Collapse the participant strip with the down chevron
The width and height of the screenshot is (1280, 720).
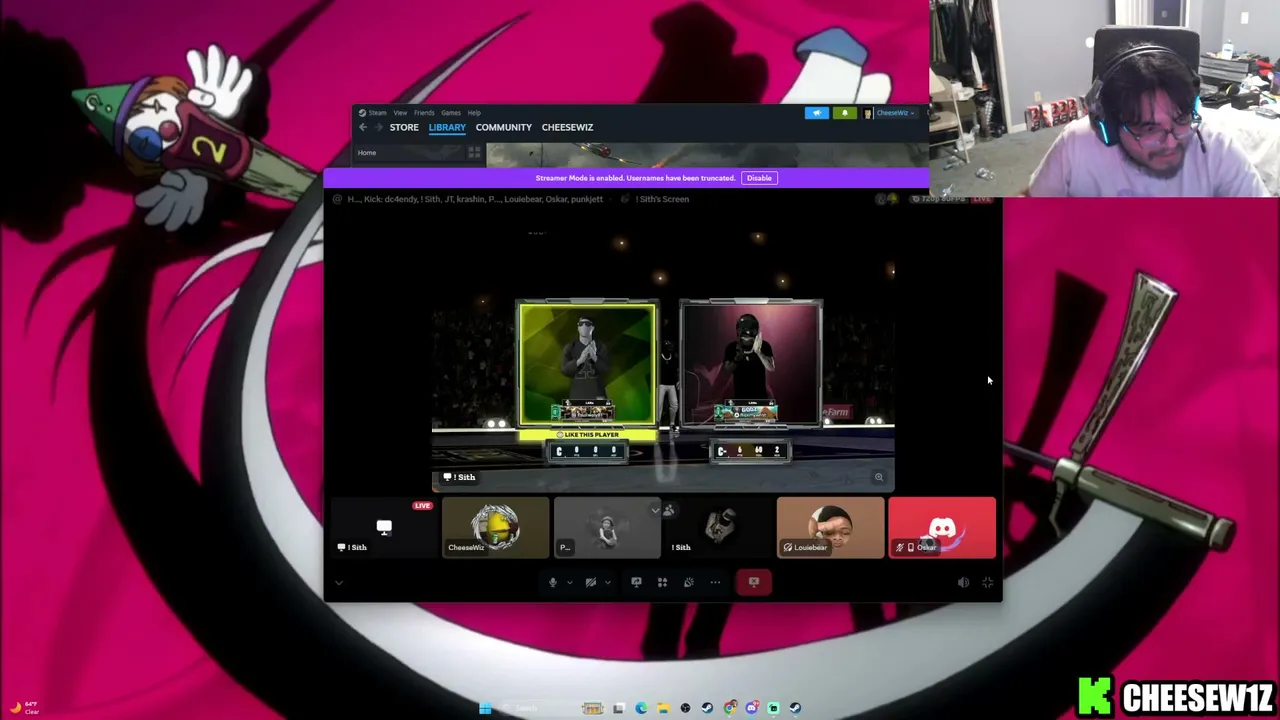655,510
